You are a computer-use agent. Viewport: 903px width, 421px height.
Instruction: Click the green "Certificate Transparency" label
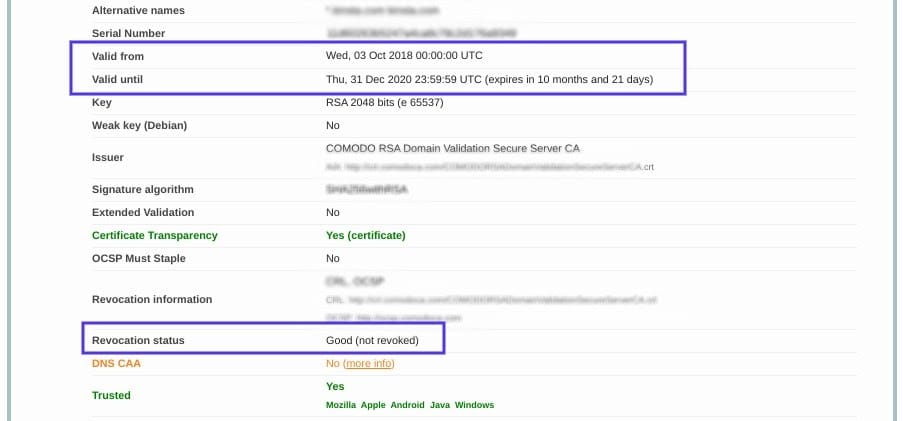[154, 235]
